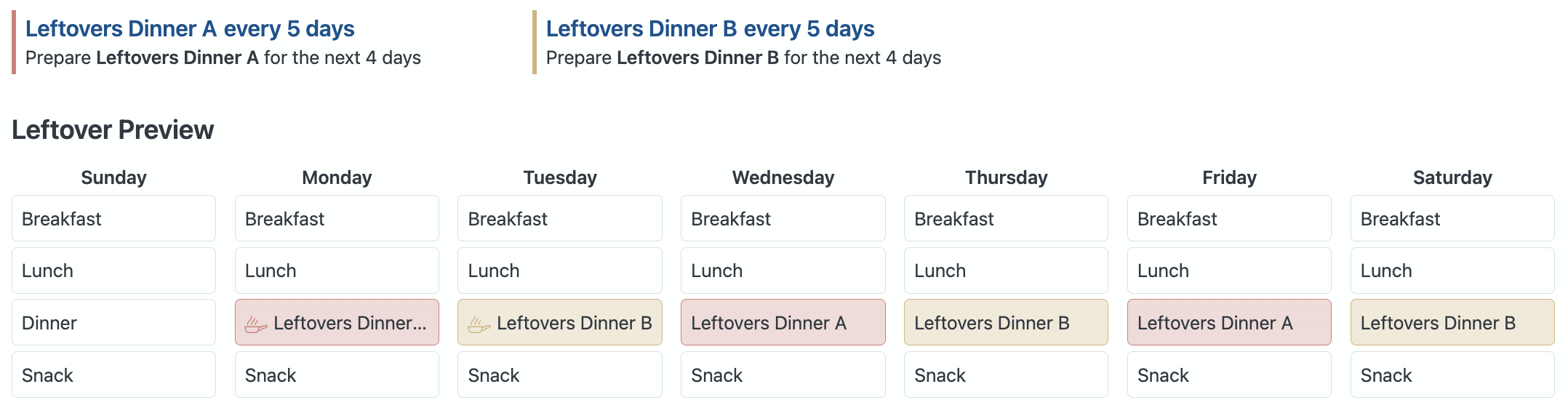
Task: Click the tan color bar beside Dinner B
Action: (x=535, y=42)
